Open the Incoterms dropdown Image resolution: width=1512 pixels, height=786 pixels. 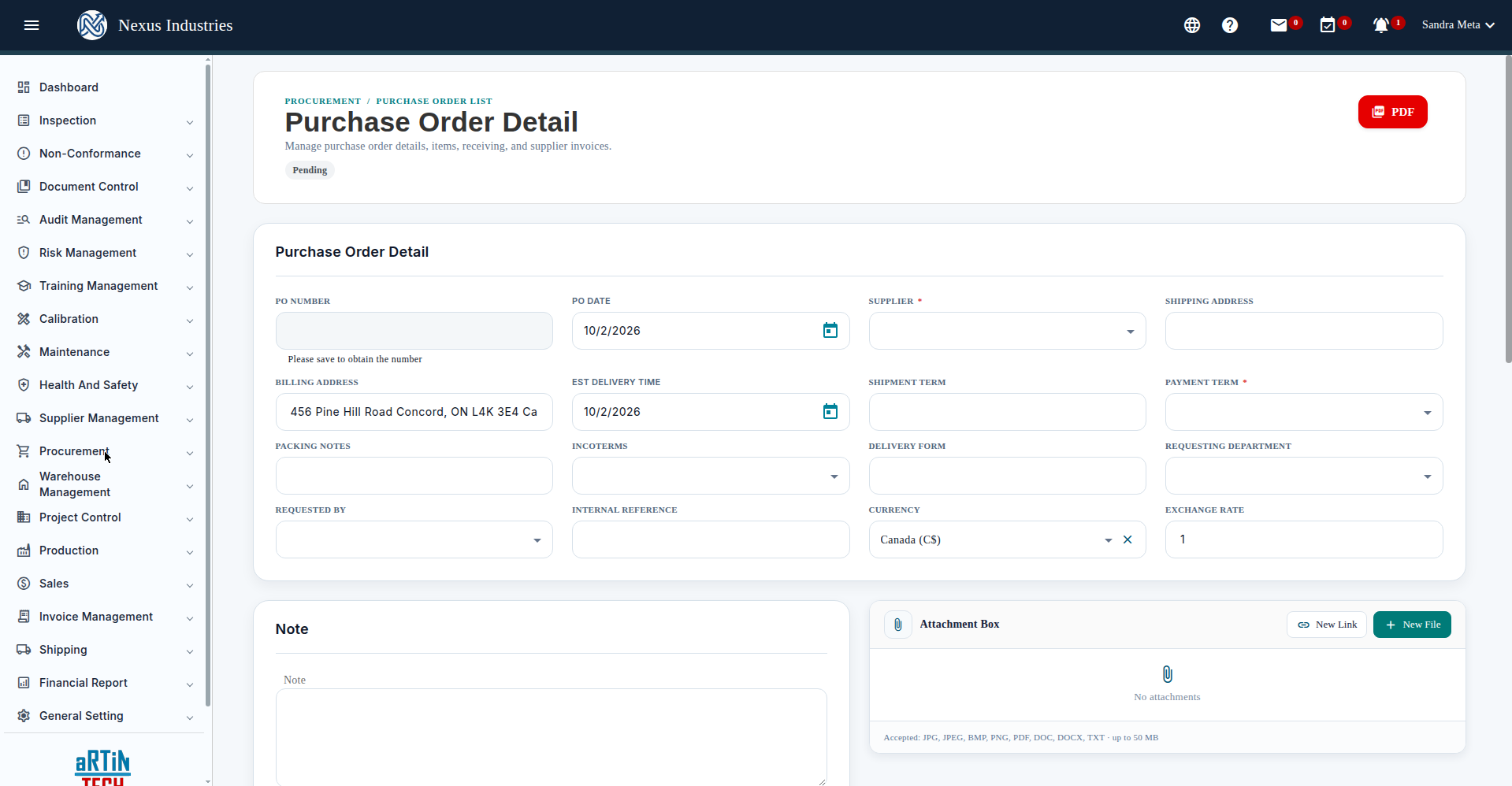711,476
